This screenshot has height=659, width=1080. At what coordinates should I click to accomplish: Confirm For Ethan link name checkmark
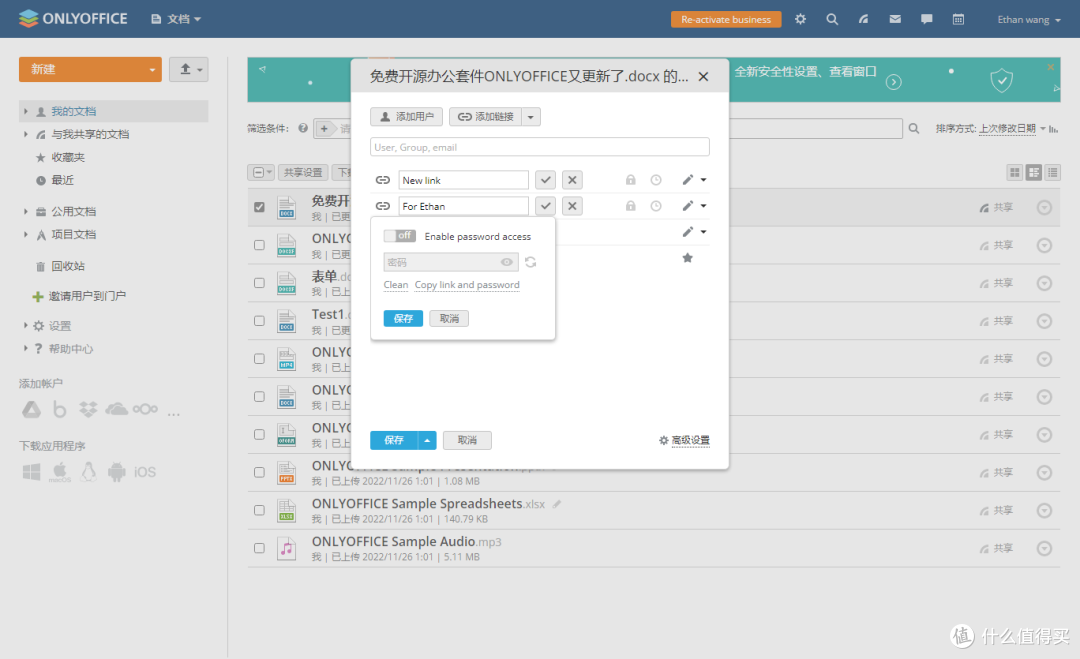pyautogui.click(x=546, y=206)
